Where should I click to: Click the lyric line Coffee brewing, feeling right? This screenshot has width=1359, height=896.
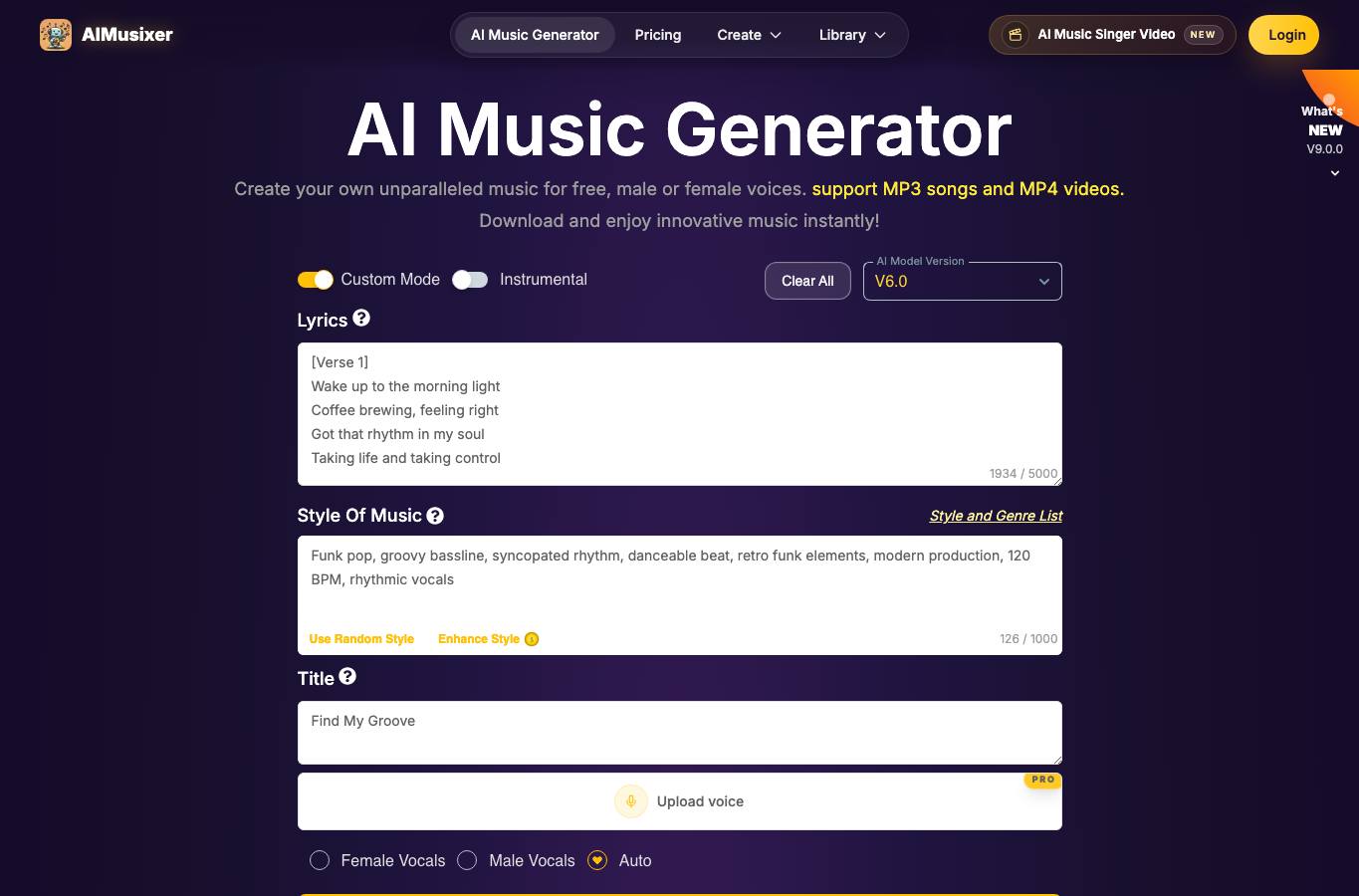404,410
